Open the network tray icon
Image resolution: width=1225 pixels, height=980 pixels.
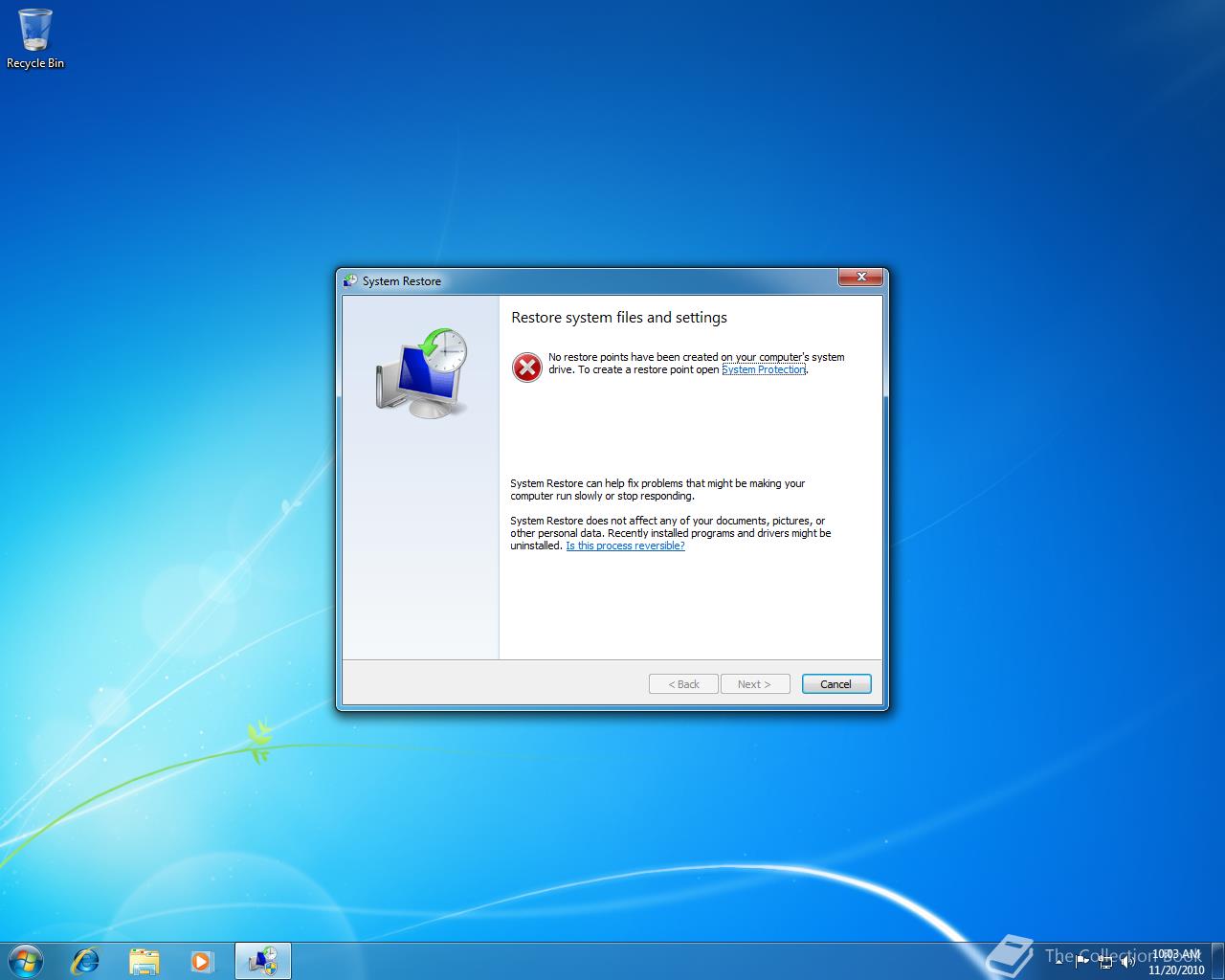coord(1105,961)
